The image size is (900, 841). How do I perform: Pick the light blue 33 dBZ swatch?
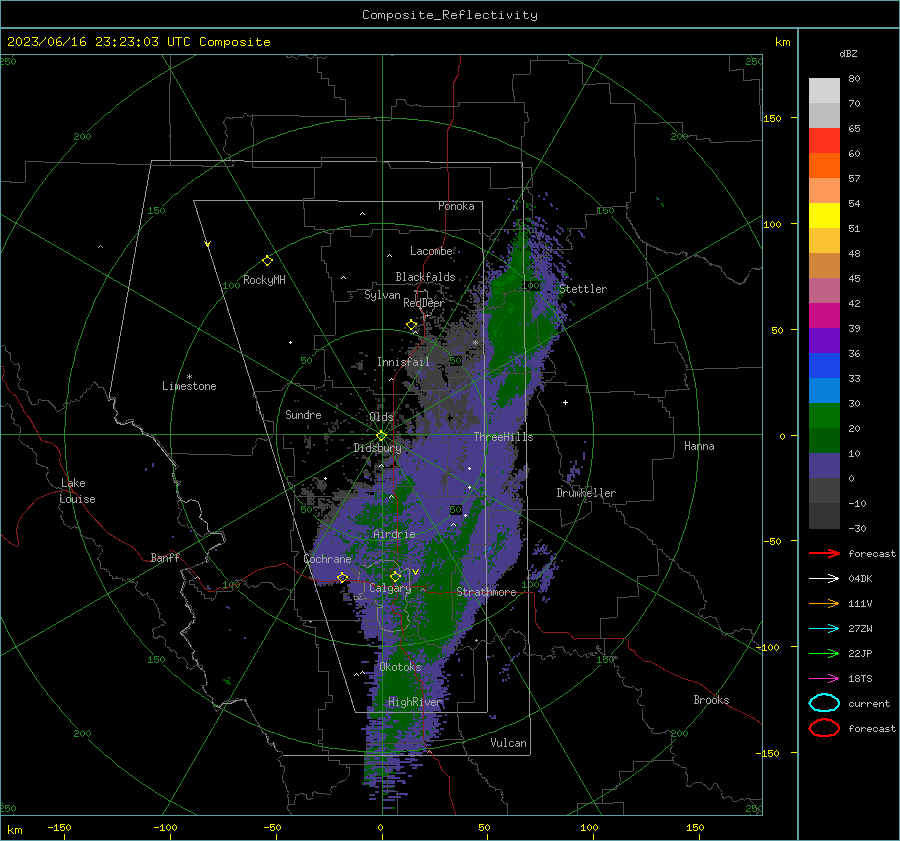824,390
